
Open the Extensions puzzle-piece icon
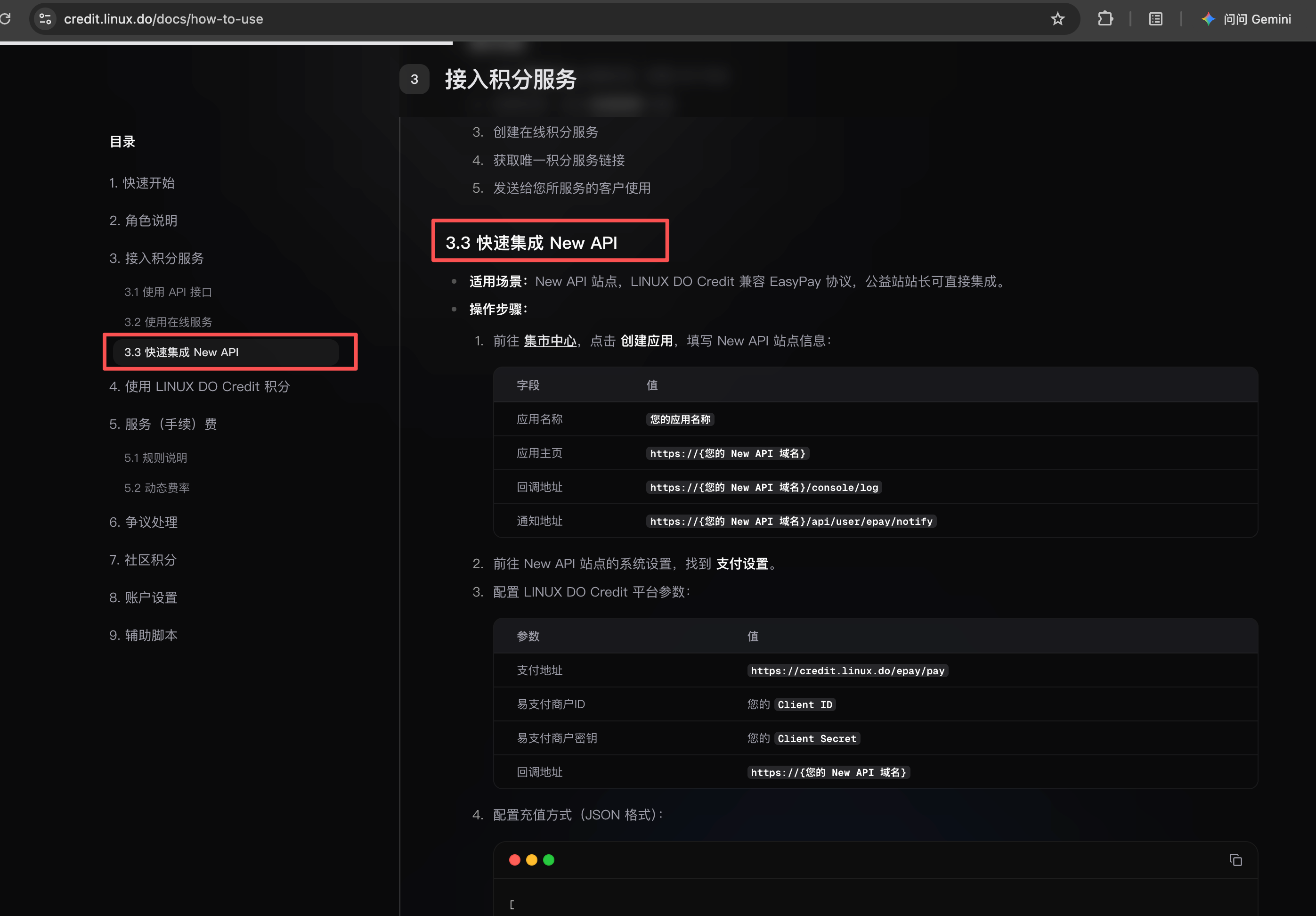pyautogui.click(x=1105, y=19)
